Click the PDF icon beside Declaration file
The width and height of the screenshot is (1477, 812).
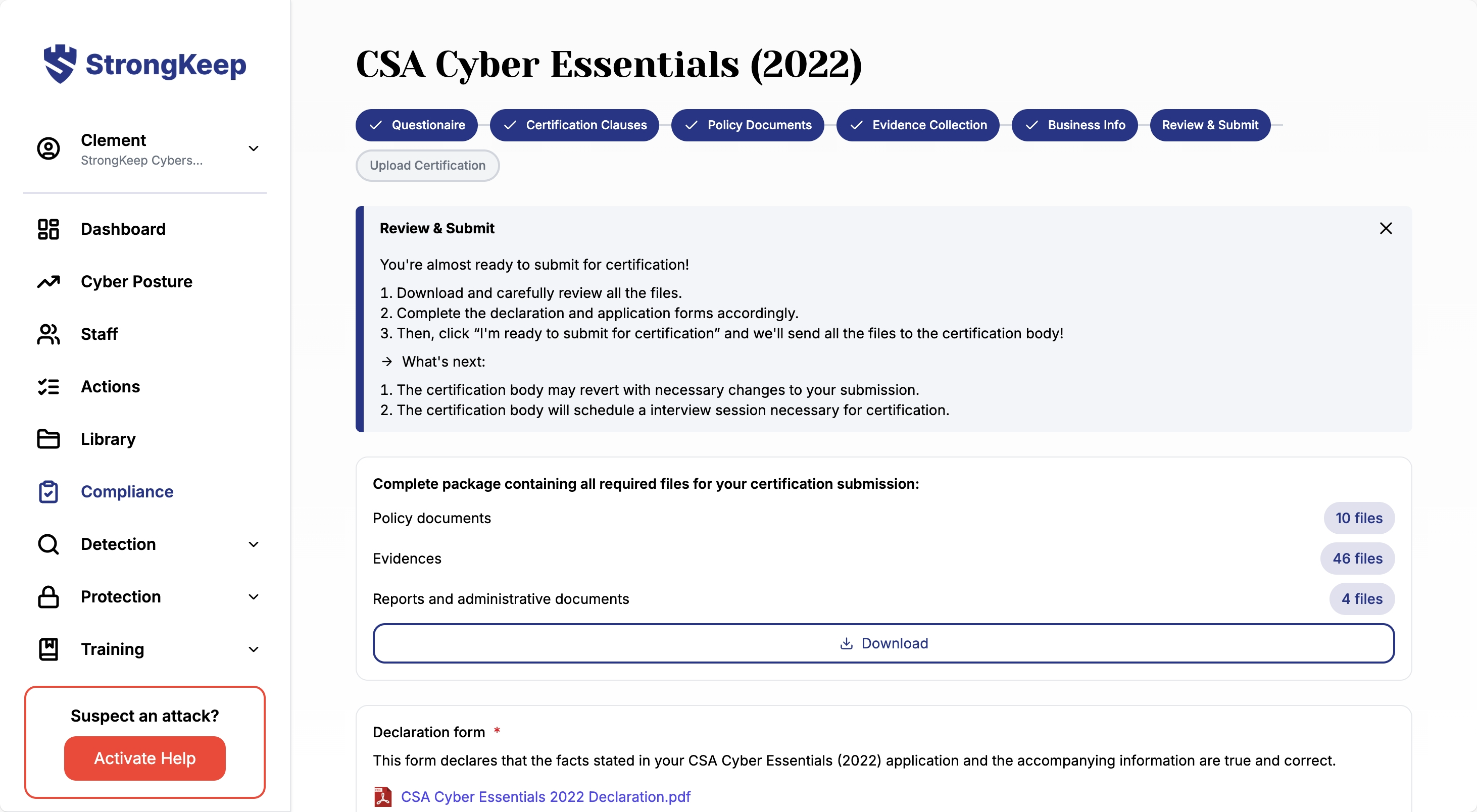(x=382, y=796)
